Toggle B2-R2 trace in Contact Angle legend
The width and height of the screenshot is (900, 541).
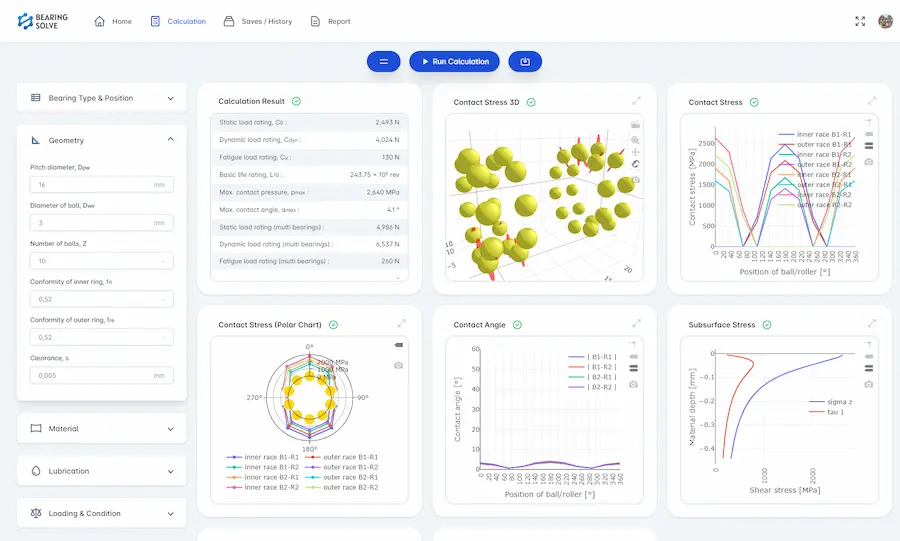(592, 387)
